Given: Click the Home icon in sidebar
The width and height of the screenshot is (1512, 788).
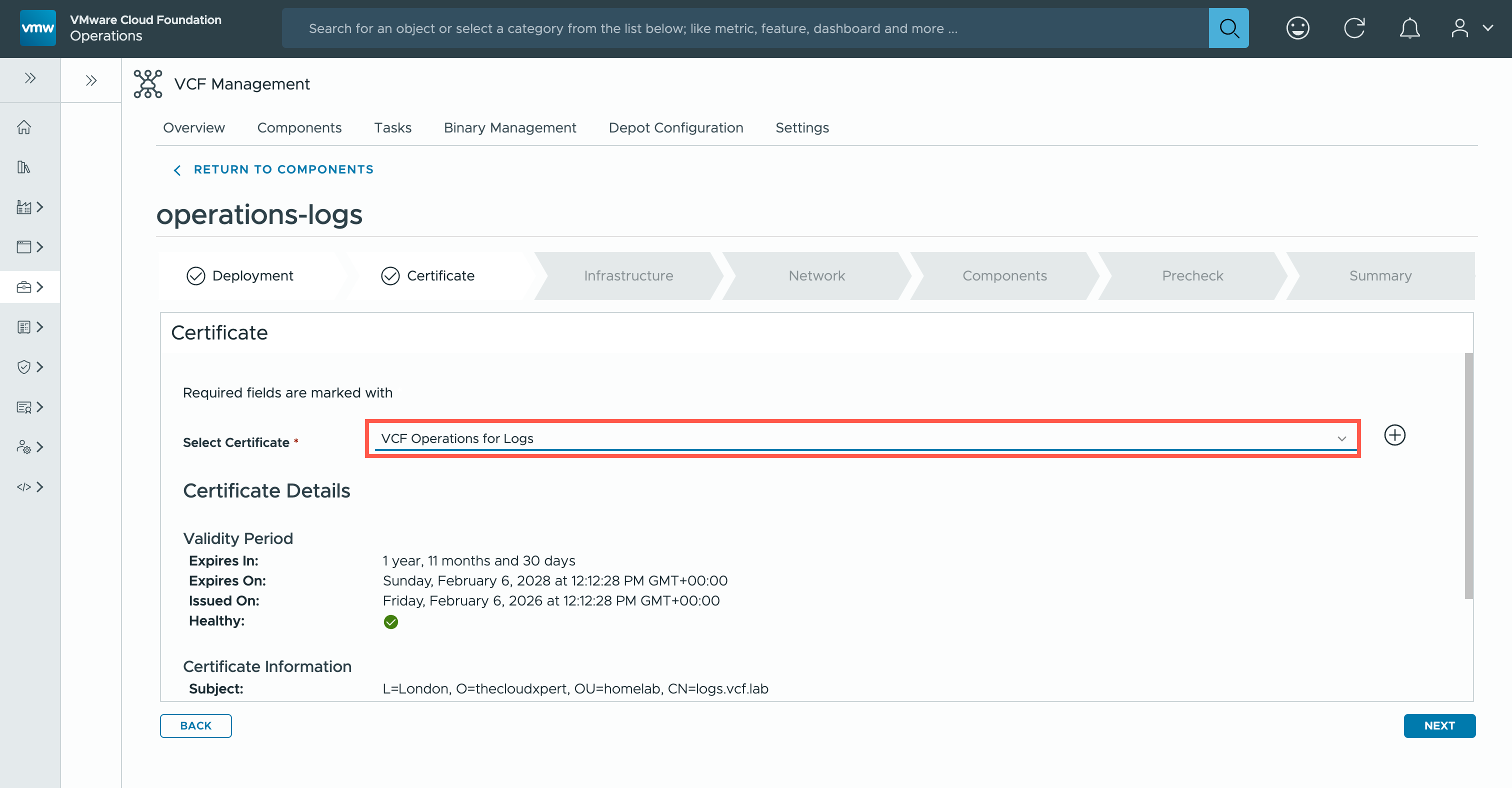Looking at the screenshot, I should [24, 127].
